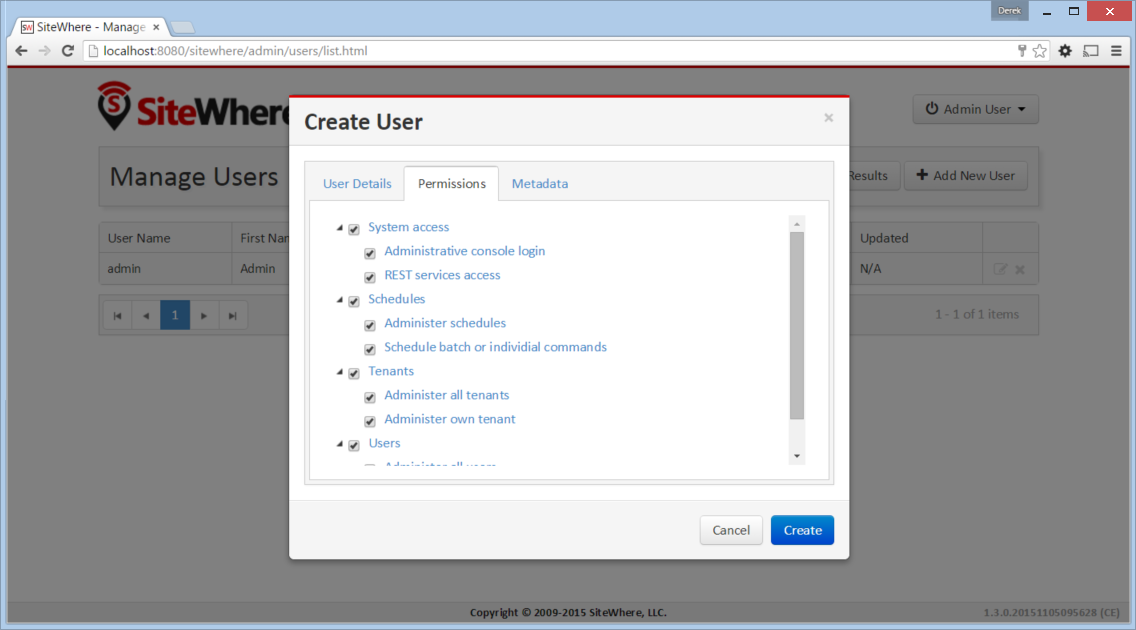Toggle the System access checkbox
This screenshot has height=630, width=1136.
click(x=354, y=229)
